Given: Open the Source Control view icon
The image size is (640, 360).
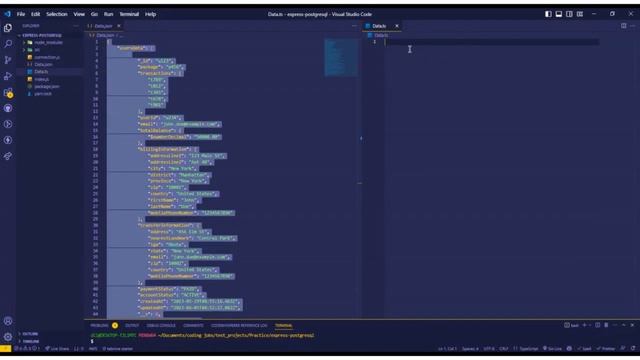Looking at the screenshot, I should pos(8,60).
